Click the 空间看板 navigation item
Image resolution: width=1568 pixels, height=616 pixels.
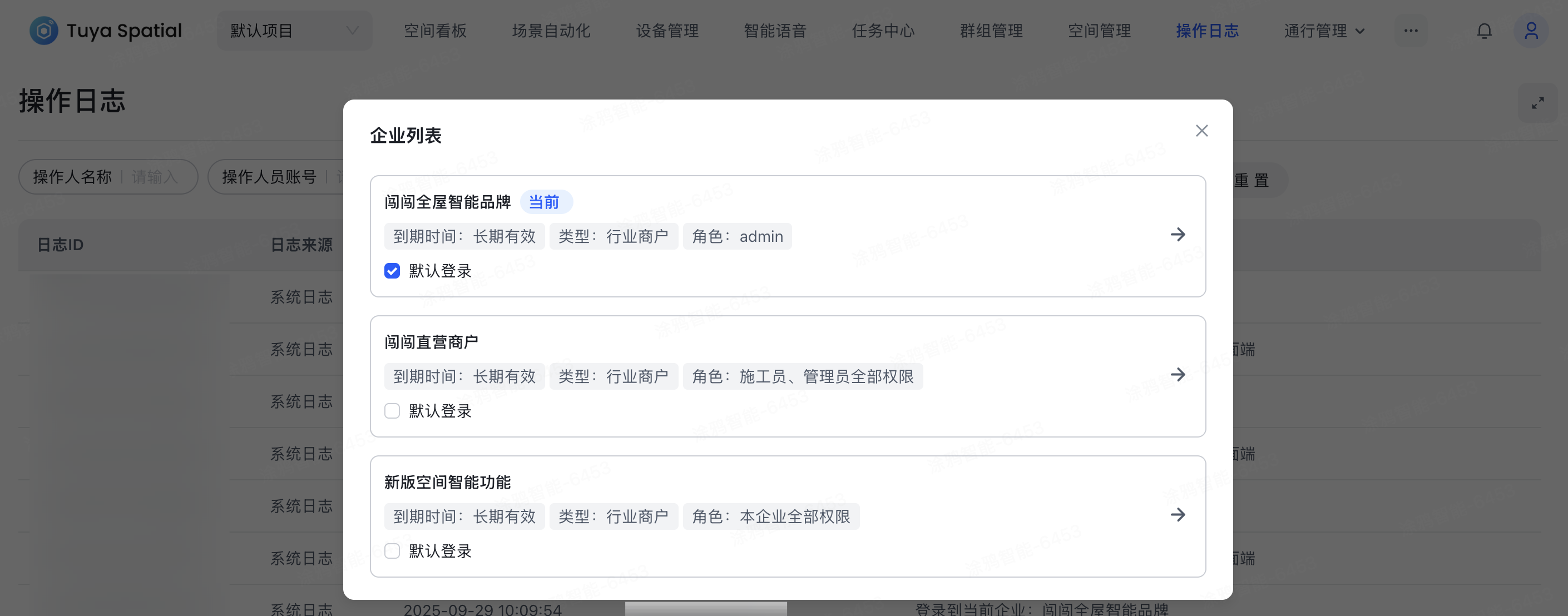434,31
